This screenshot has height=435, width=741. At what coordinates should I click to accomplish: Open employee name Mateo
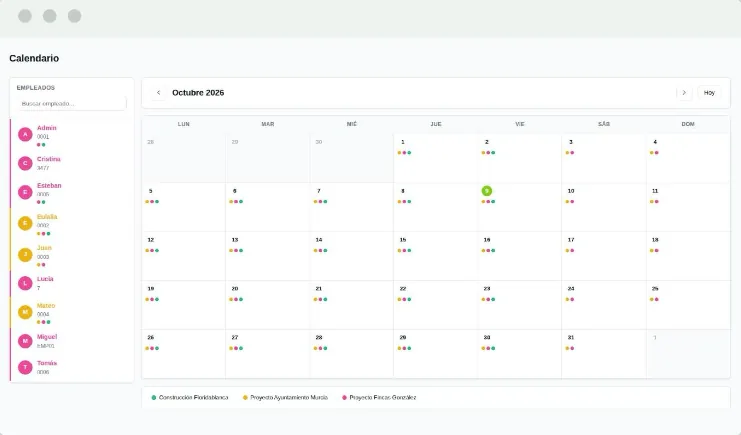pyautogui.click(x=46, y=305)
